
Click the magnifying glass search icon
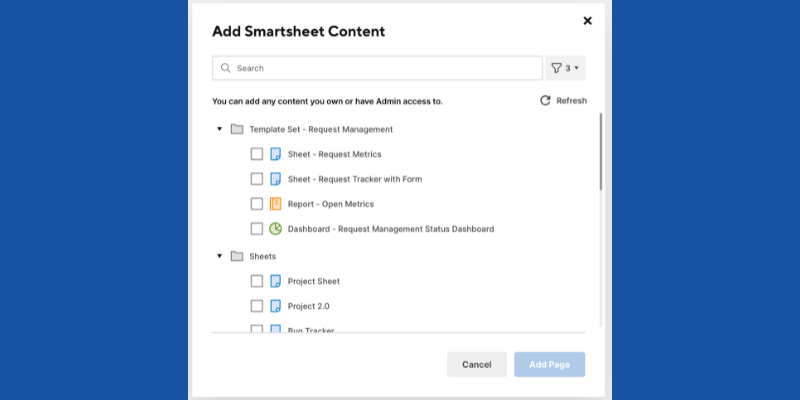(226, 68)
